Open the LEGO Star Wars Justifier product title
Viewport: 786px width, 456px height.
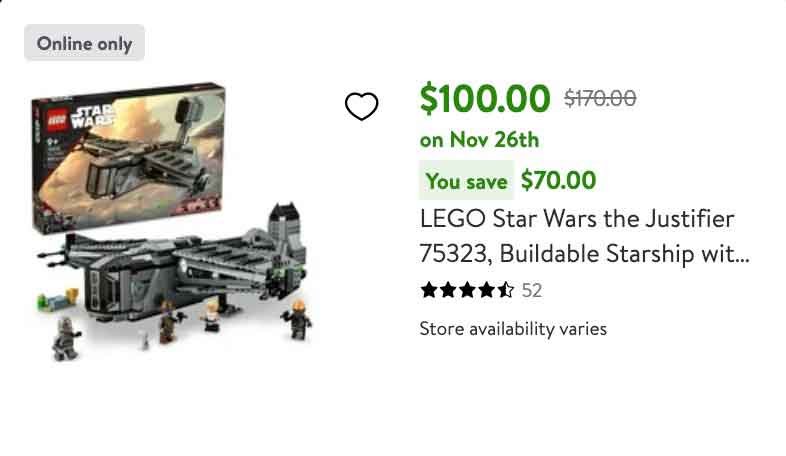pos(577,219)
